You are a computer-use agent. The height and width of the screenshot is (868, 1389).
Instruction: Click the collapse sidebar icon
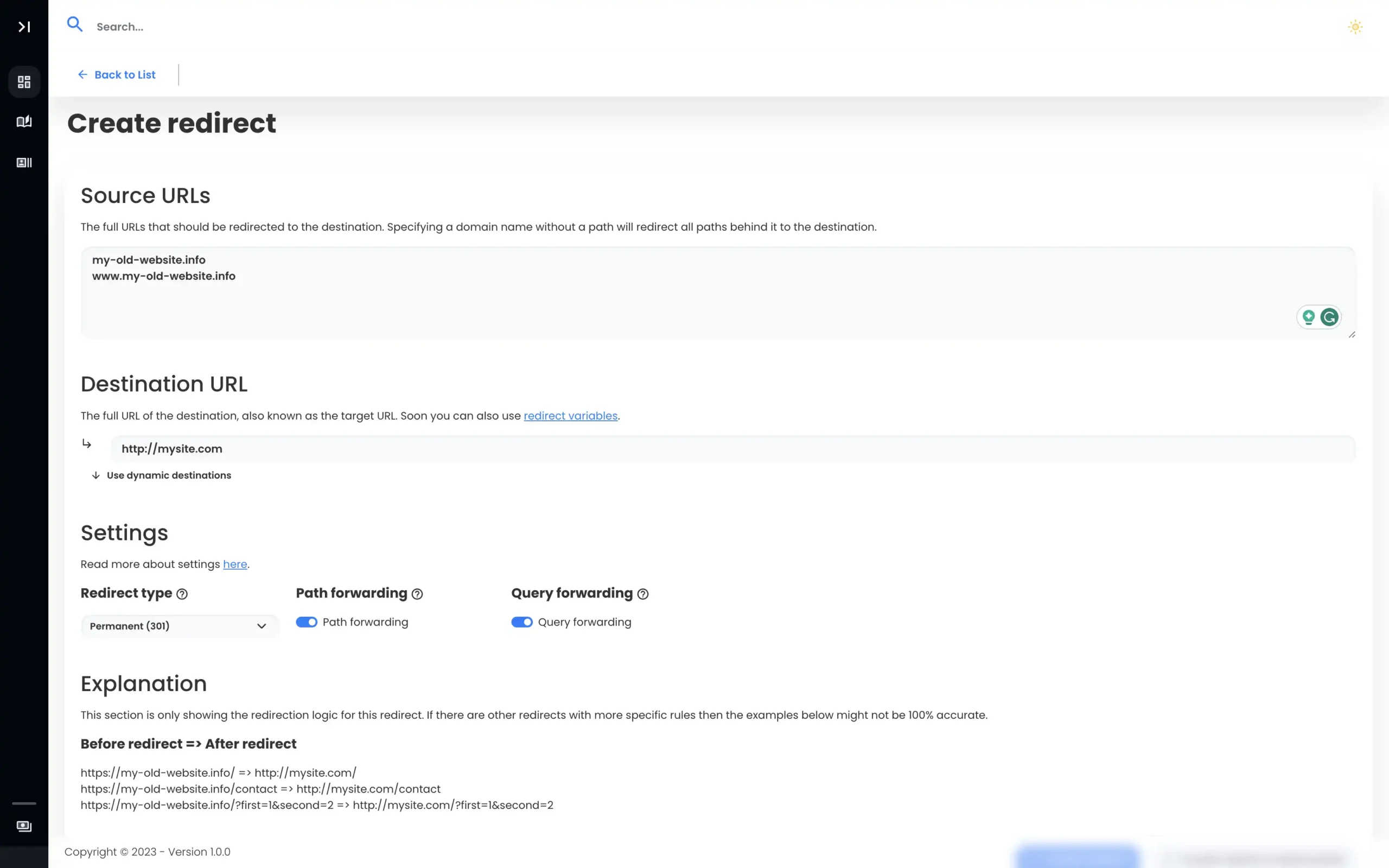click(24, 27)
